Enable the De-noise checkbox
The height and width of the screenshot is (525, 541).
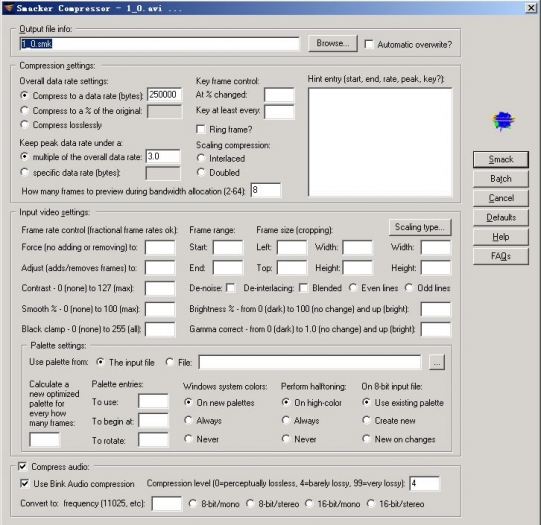coord(230,288)
